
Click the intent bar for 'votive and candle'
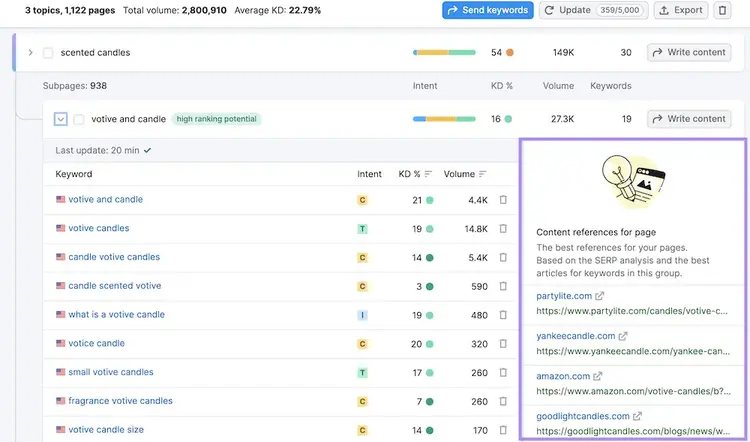pos(444,119)
